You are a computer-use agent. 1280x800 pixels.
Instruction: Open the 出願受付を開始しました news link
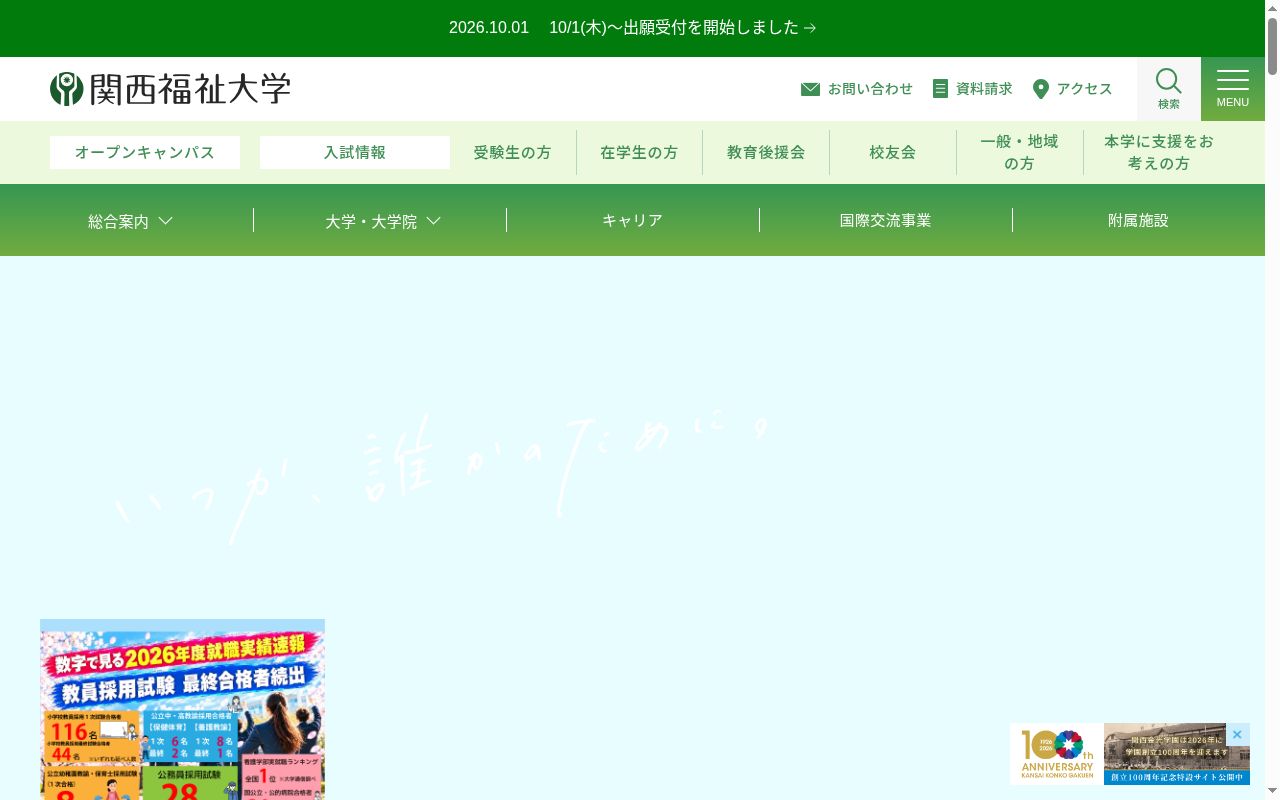click(683, 28)
